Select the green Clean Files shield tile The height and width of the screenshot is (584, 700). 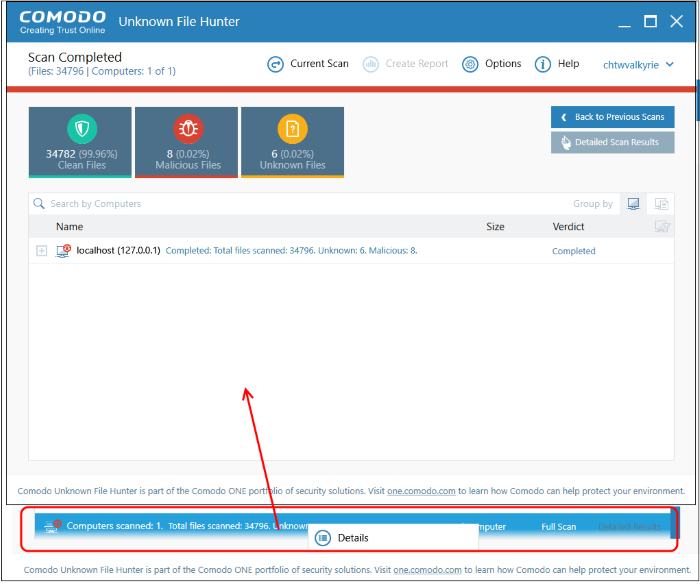click(80, 142)
